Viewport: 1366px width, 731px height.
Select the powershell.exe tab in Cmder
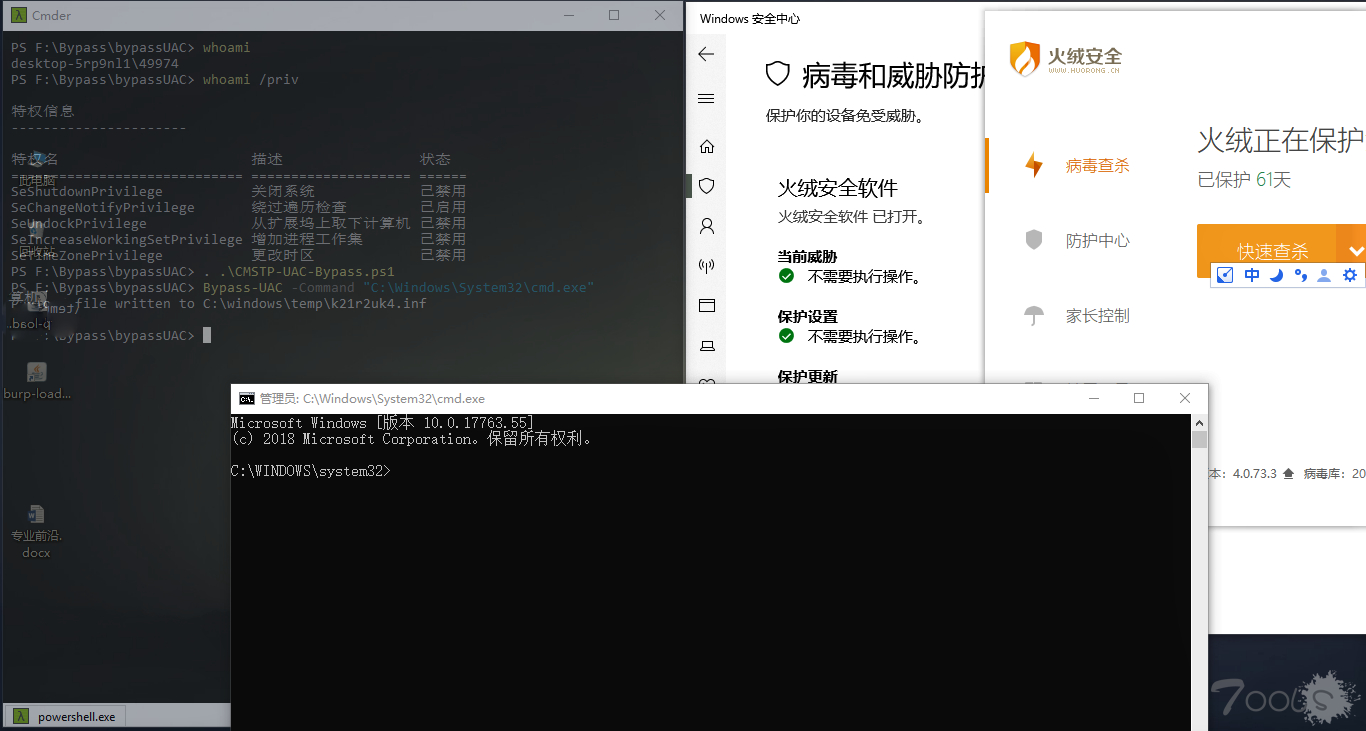click(x=65, y=716)
